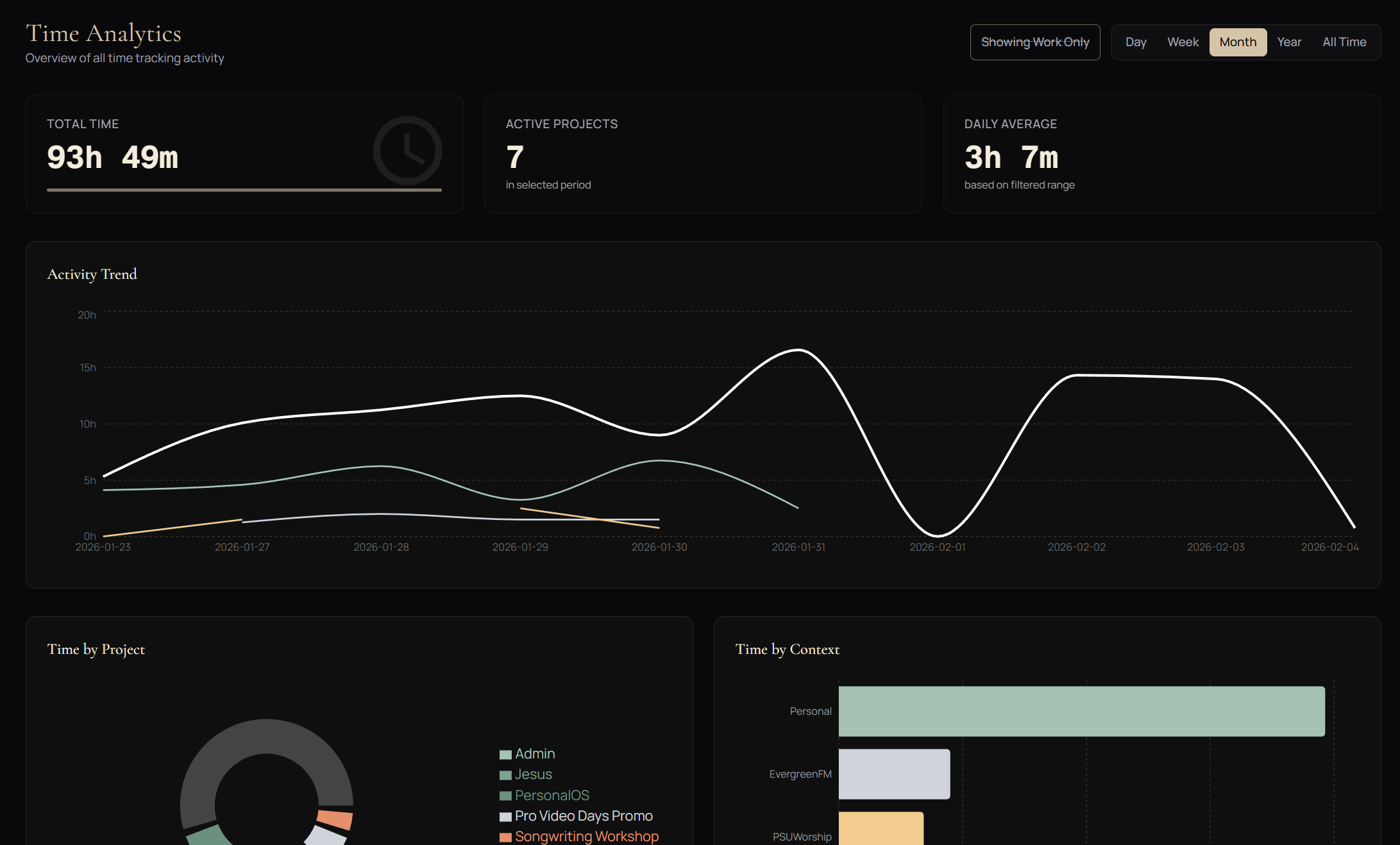The width and height of the screenshot is (1400, 845).
Task: Click the Time Analytics page title
Action: click(x=103, y=34)
